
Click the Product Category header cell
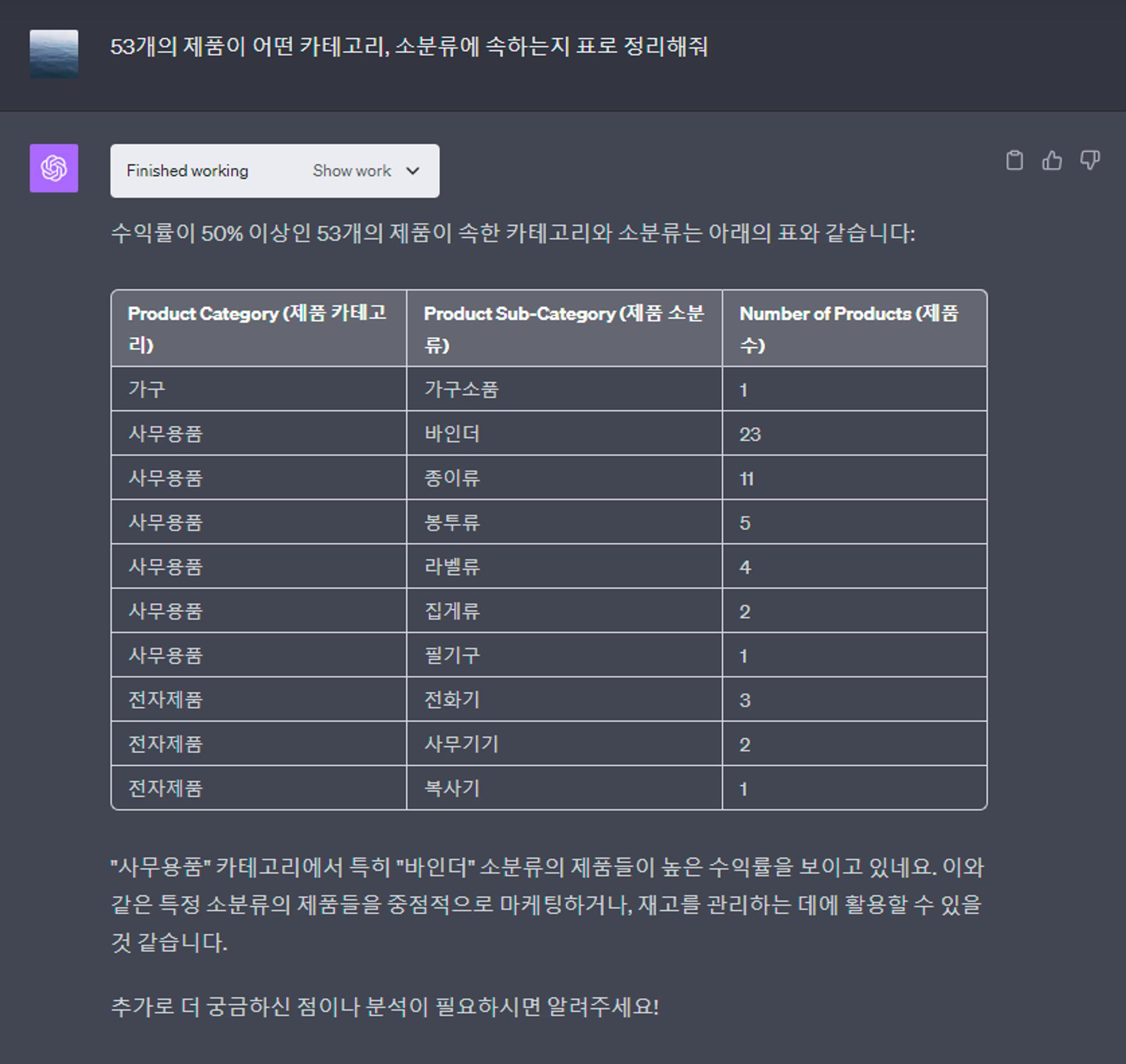point(258,328)
